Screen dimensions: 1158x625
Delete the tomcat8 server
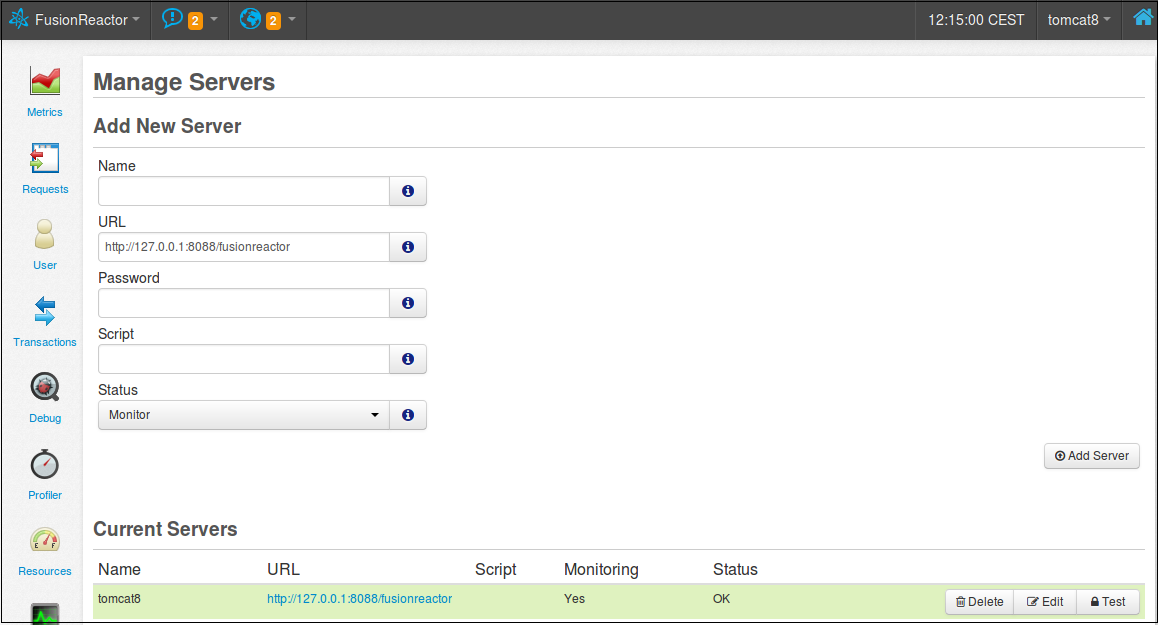pyautogui.click(x=979, y=601)
